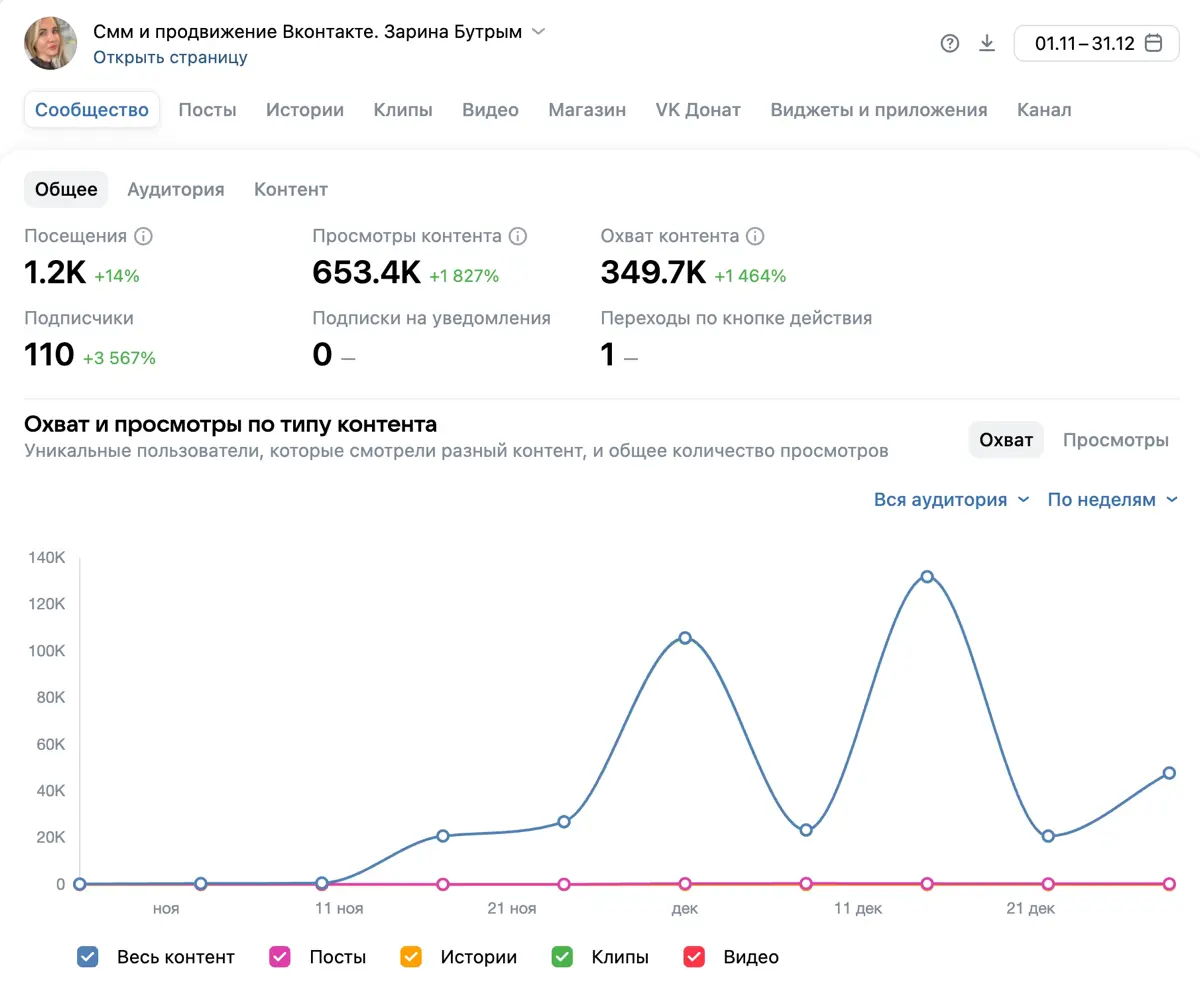Image resolution: width=1200 pixels, height=992 pixels.
Task: Click info icon next to Посещения
Action: [x=143, y=237]
